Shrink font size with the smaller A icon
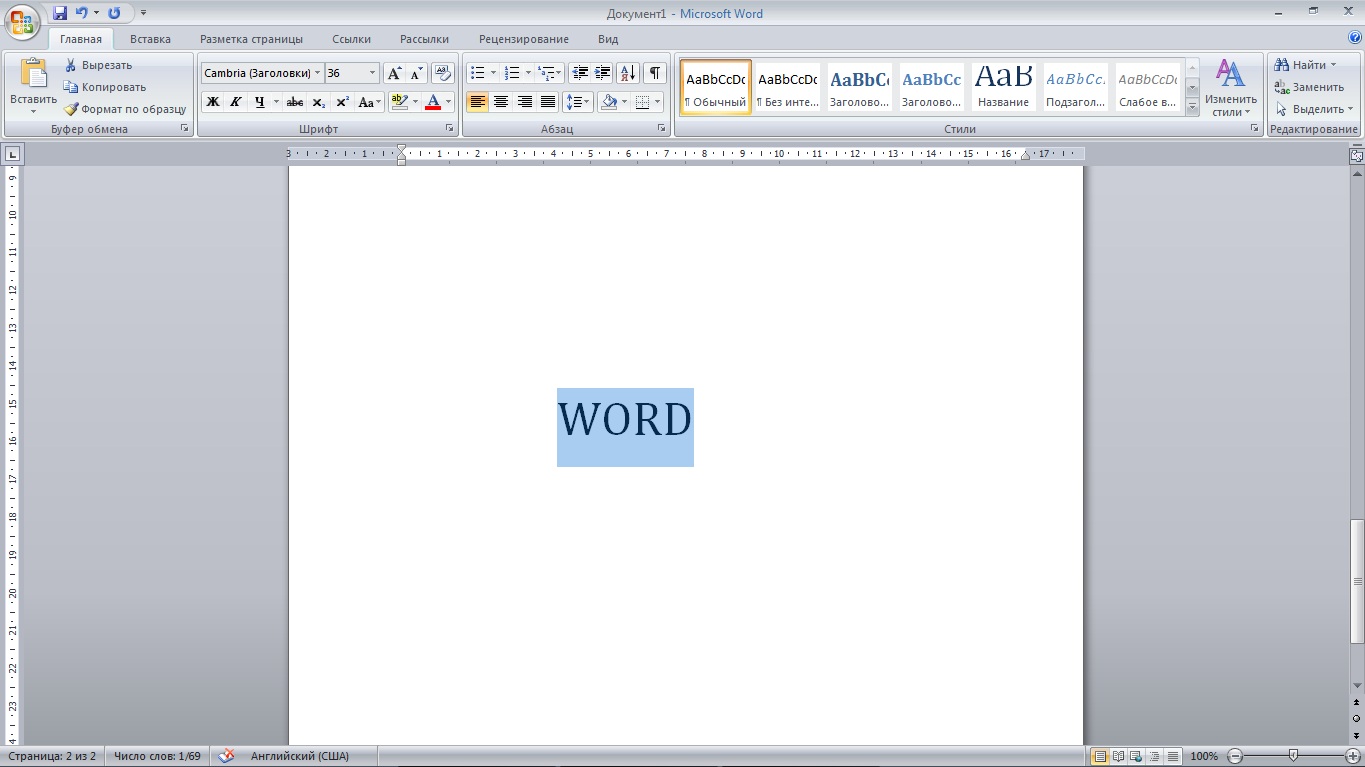This screenshot has height=767, width=1365. pos(416,73)
